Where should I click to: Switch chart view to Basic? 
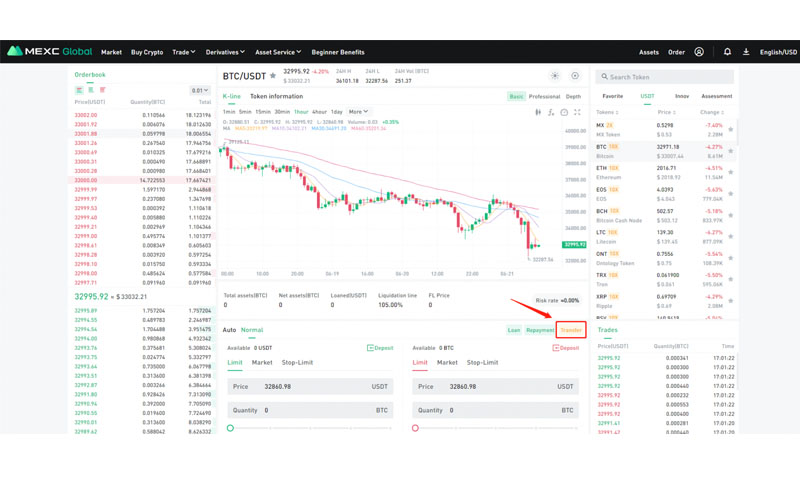coord(516,96)
